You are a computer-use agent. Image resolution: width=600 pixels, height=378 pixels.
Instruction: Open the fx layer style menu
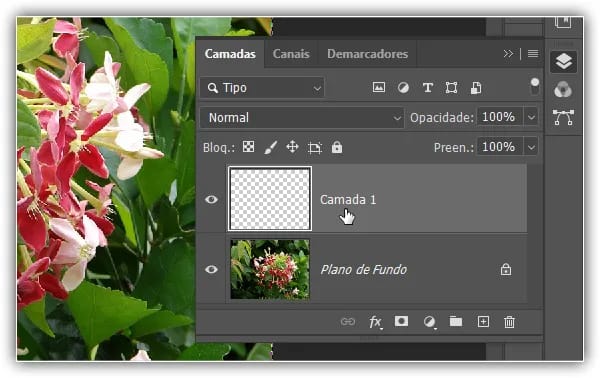tap(375, 322)
